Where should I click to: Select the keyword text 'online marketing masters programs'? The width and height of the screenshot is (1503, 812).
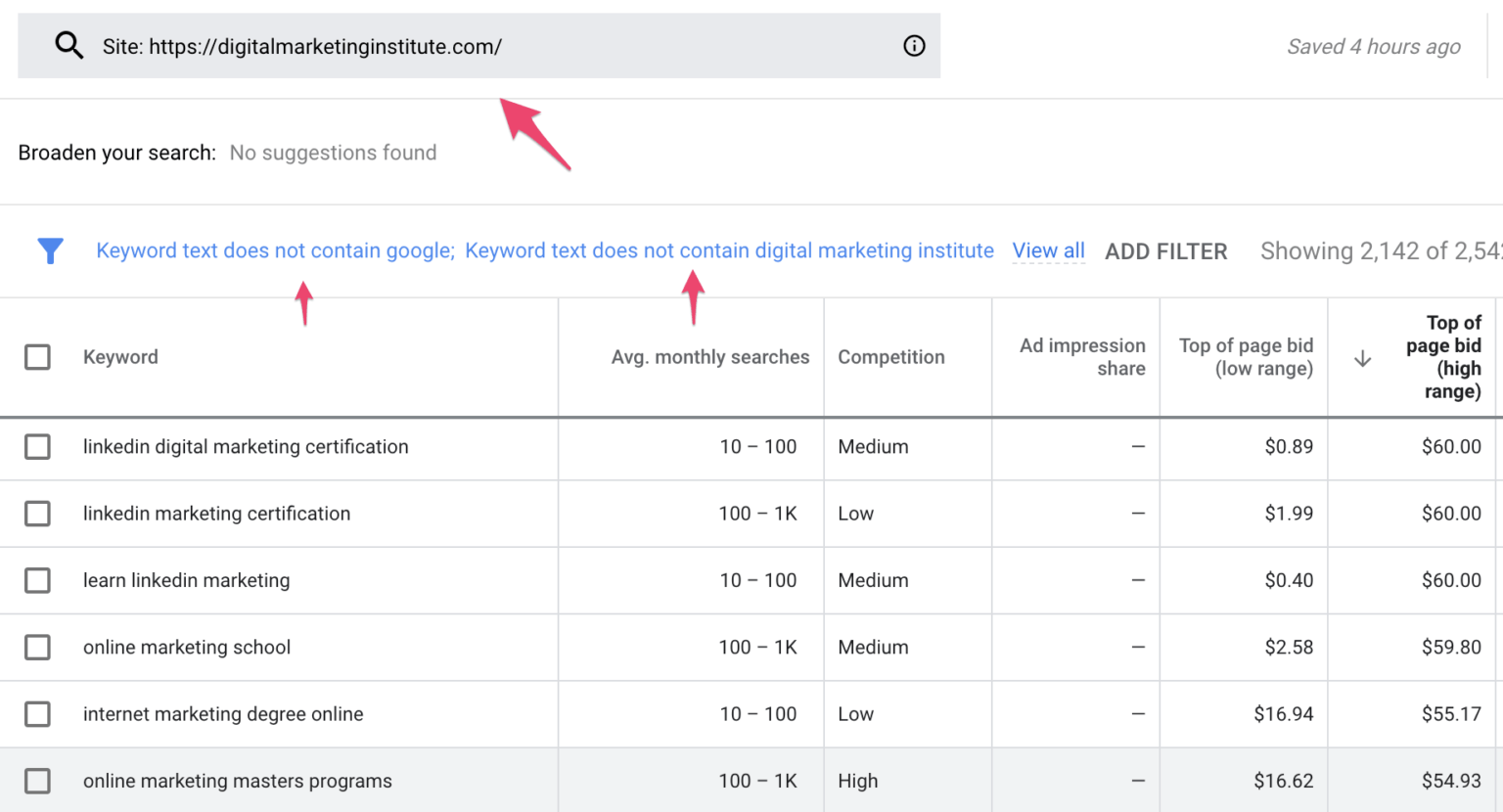(237, 781)
